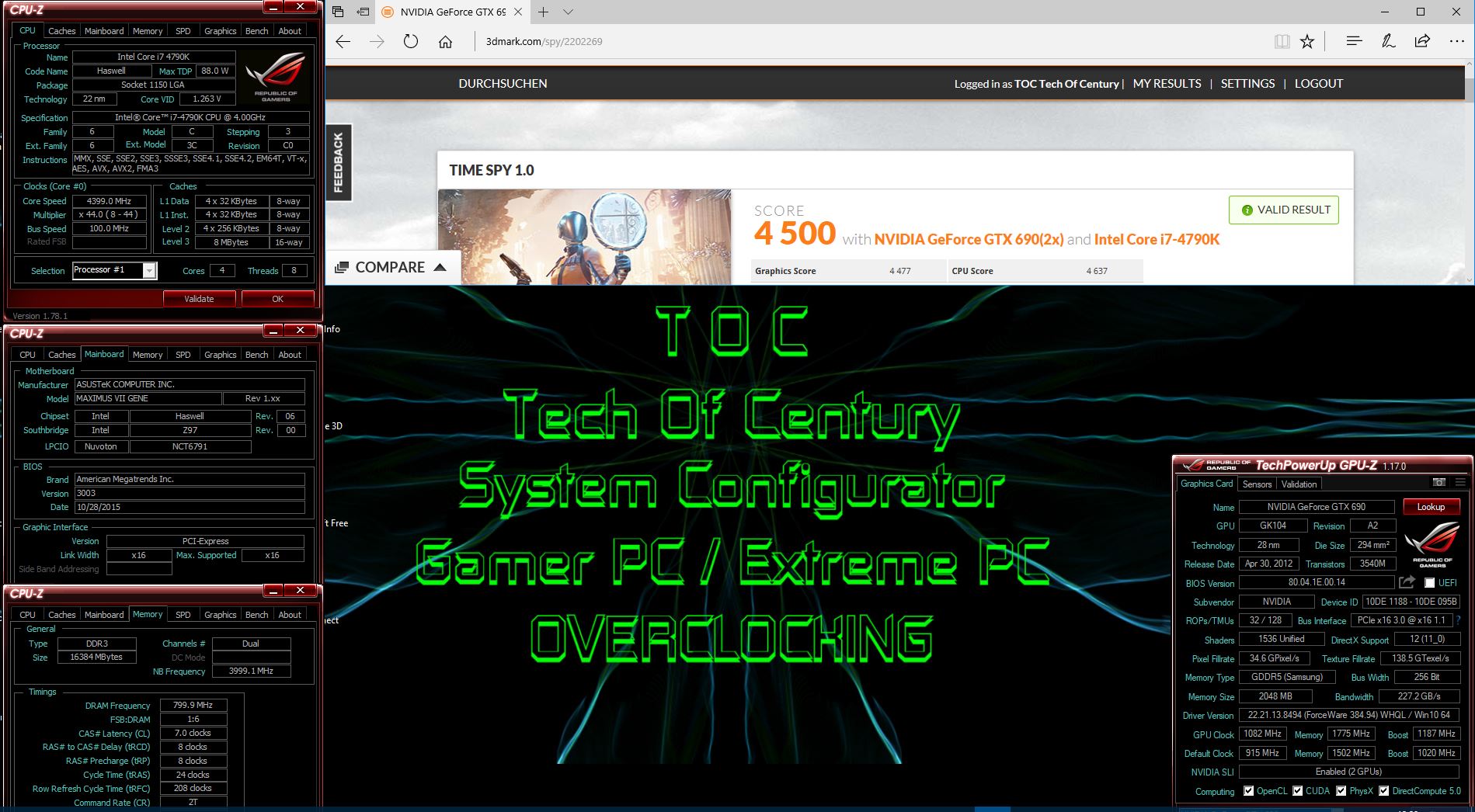Click the GPU-Z Lookup button

[1431, 507]
